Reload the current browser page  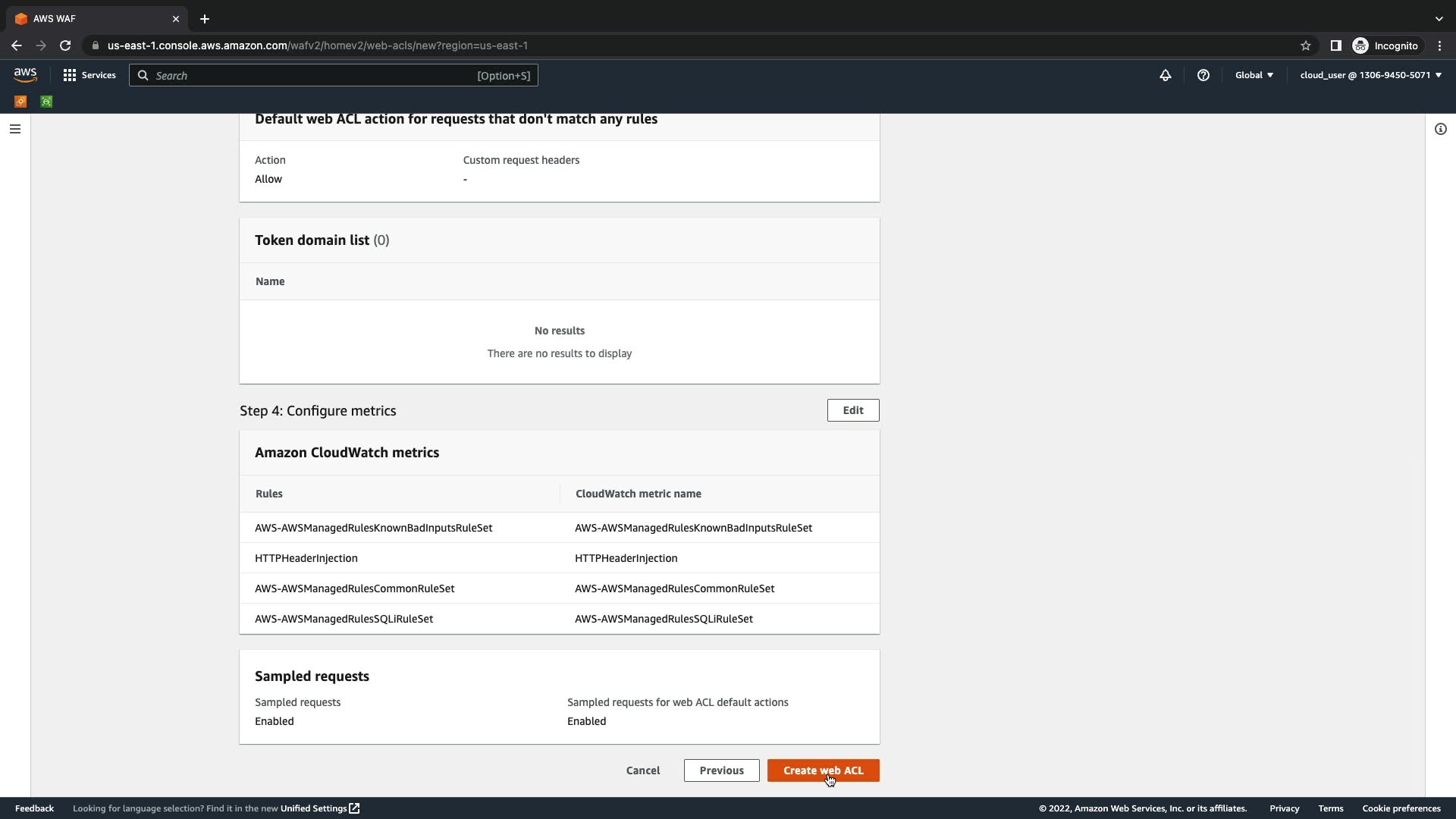tap(65, 45)
